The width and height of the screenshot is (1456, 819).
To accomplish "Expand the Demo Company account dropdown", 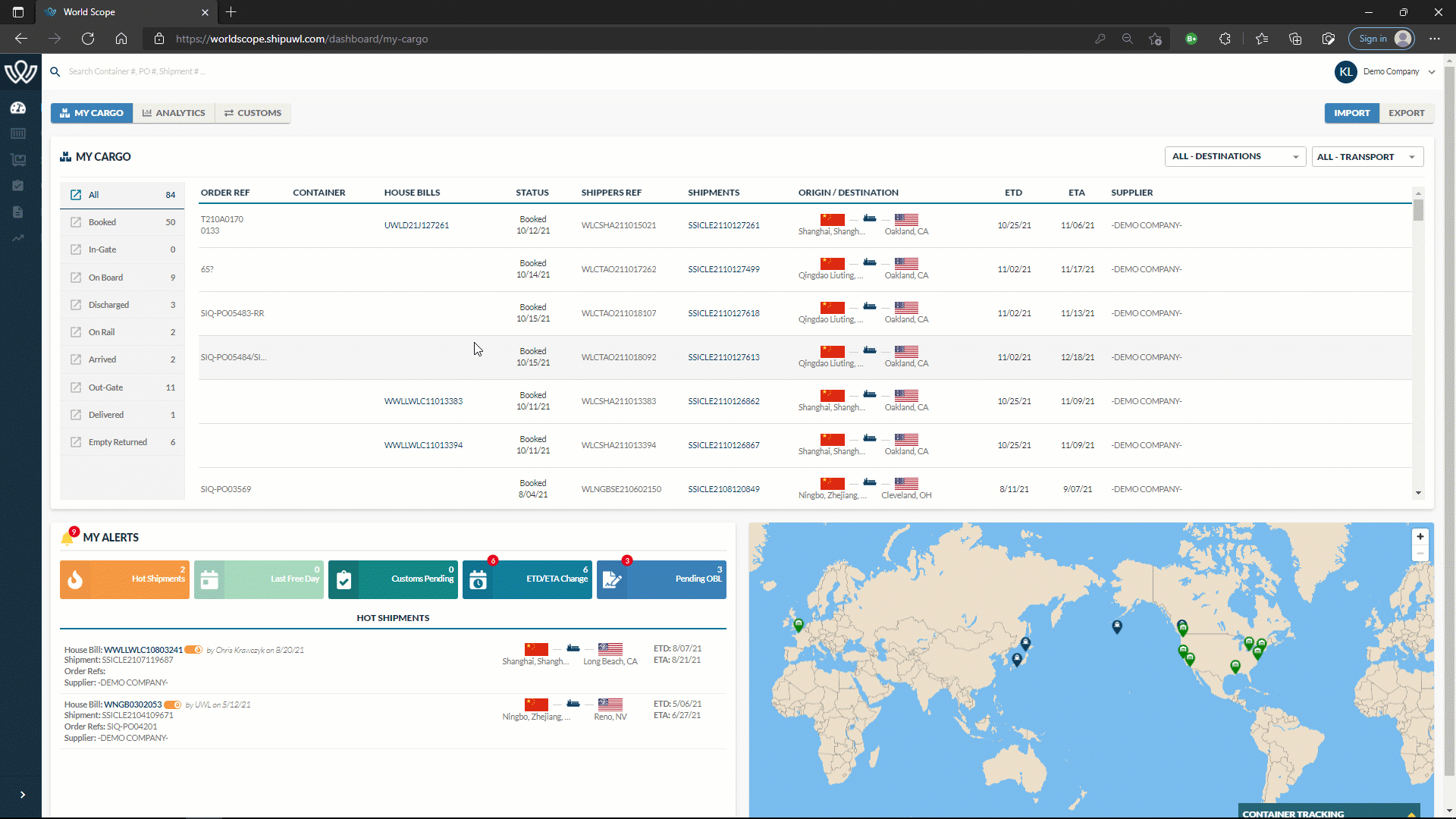I will point(1432,71).
